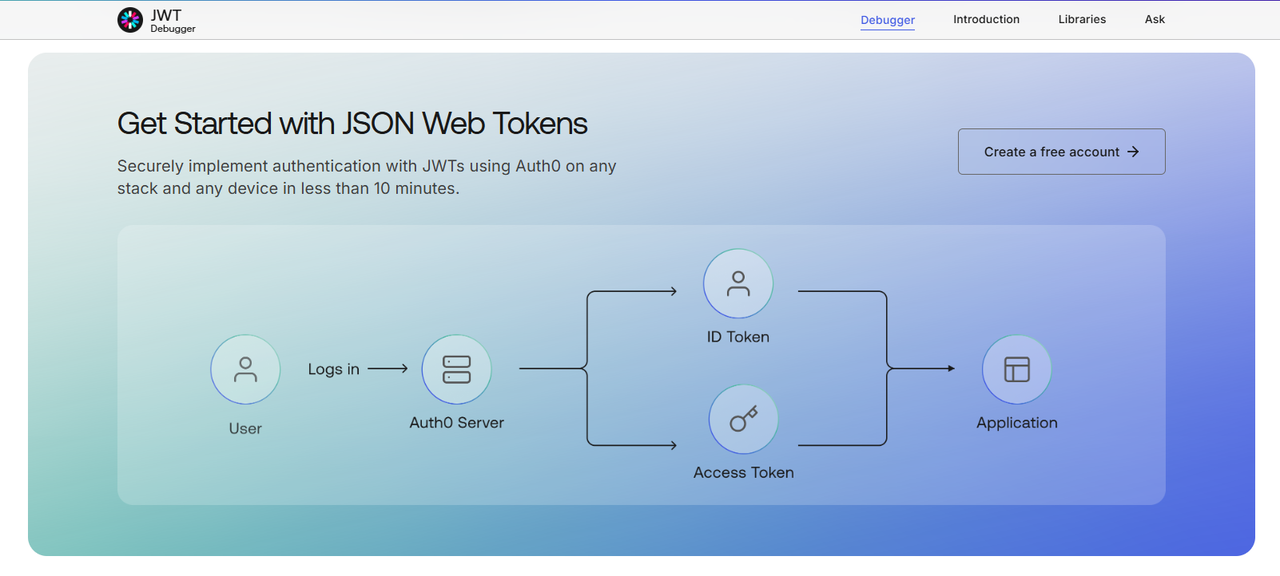Click the ID Token label
This screenshot has height=576, width=1280.
tap(738, 337)
